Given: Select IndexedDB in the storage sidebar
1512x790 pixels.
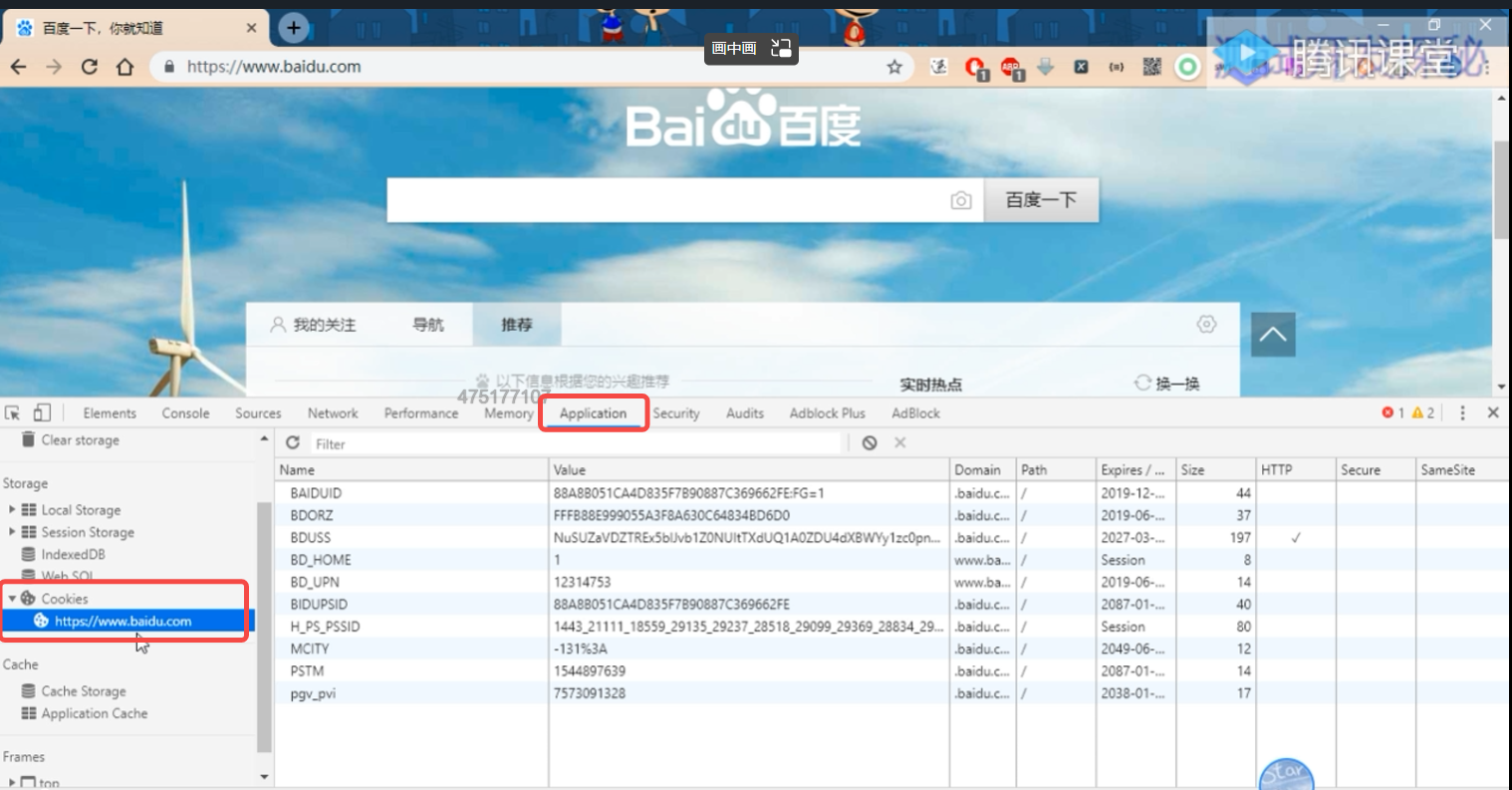Looking at the screenshot, I should click(73, 554).
